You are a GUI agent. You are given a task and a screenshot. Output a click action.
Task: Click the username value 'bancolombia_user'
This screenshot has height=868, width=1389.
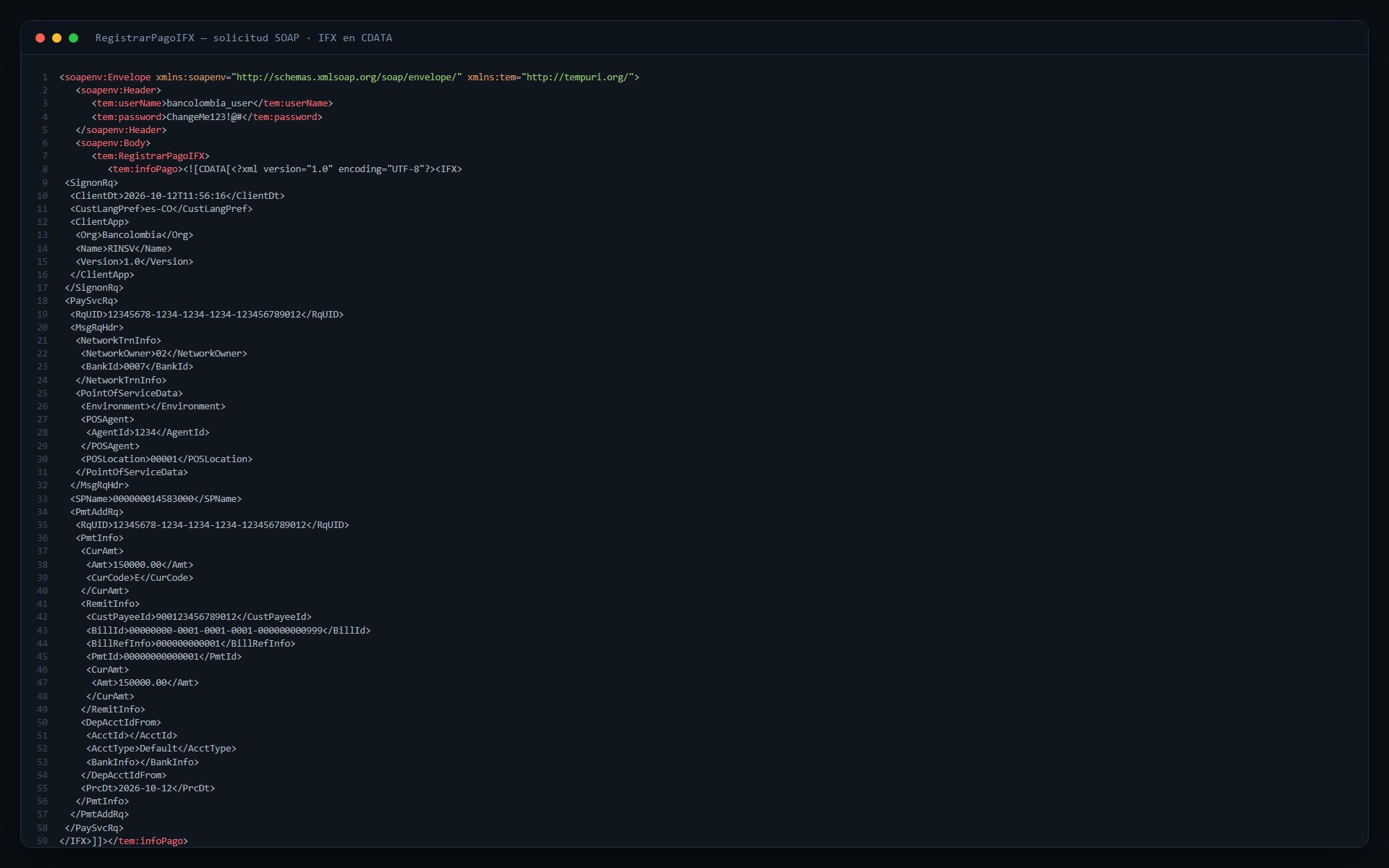(210, 103)
